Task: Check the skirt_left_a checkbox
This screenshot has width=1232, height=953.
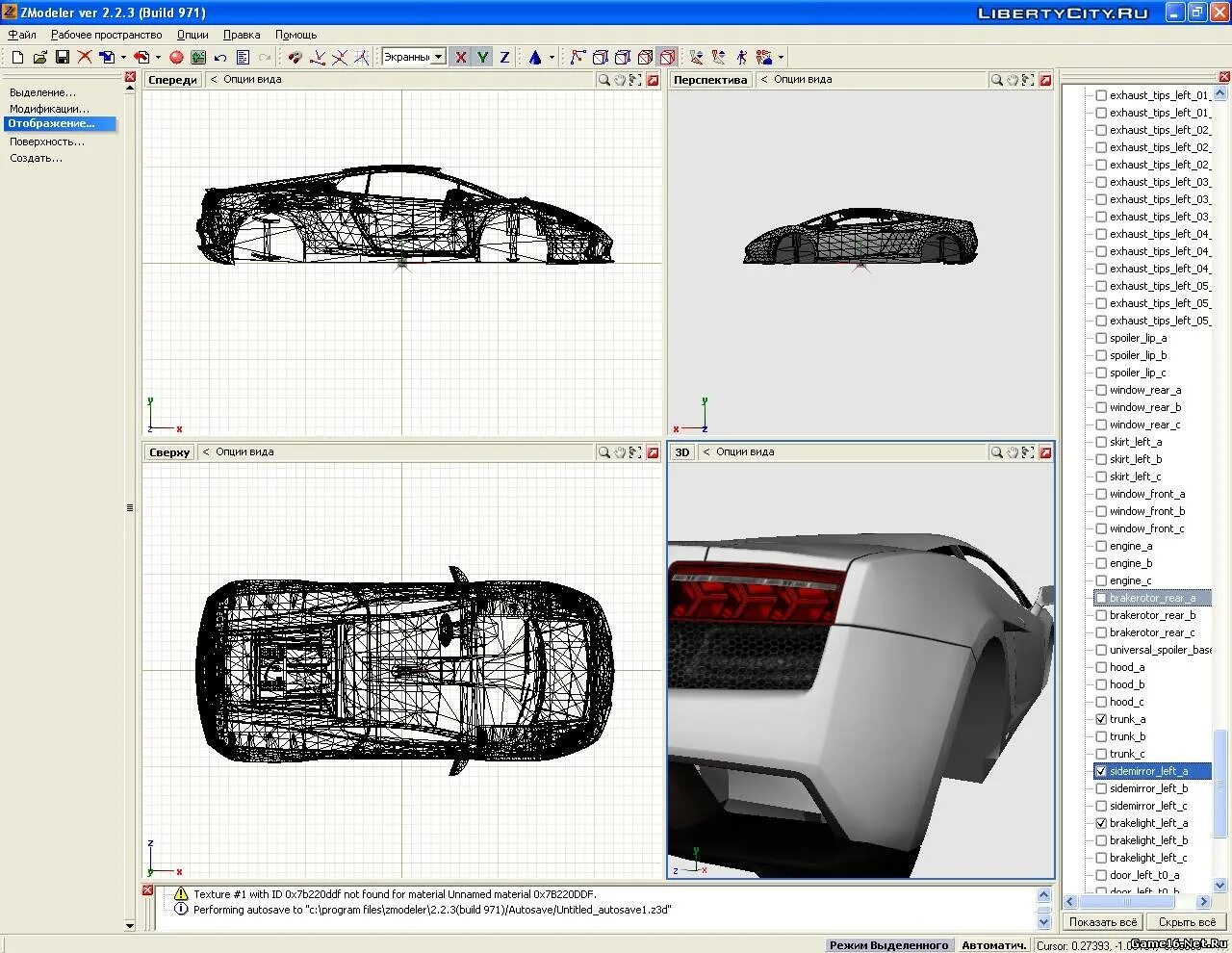Action: (1101, 442)
